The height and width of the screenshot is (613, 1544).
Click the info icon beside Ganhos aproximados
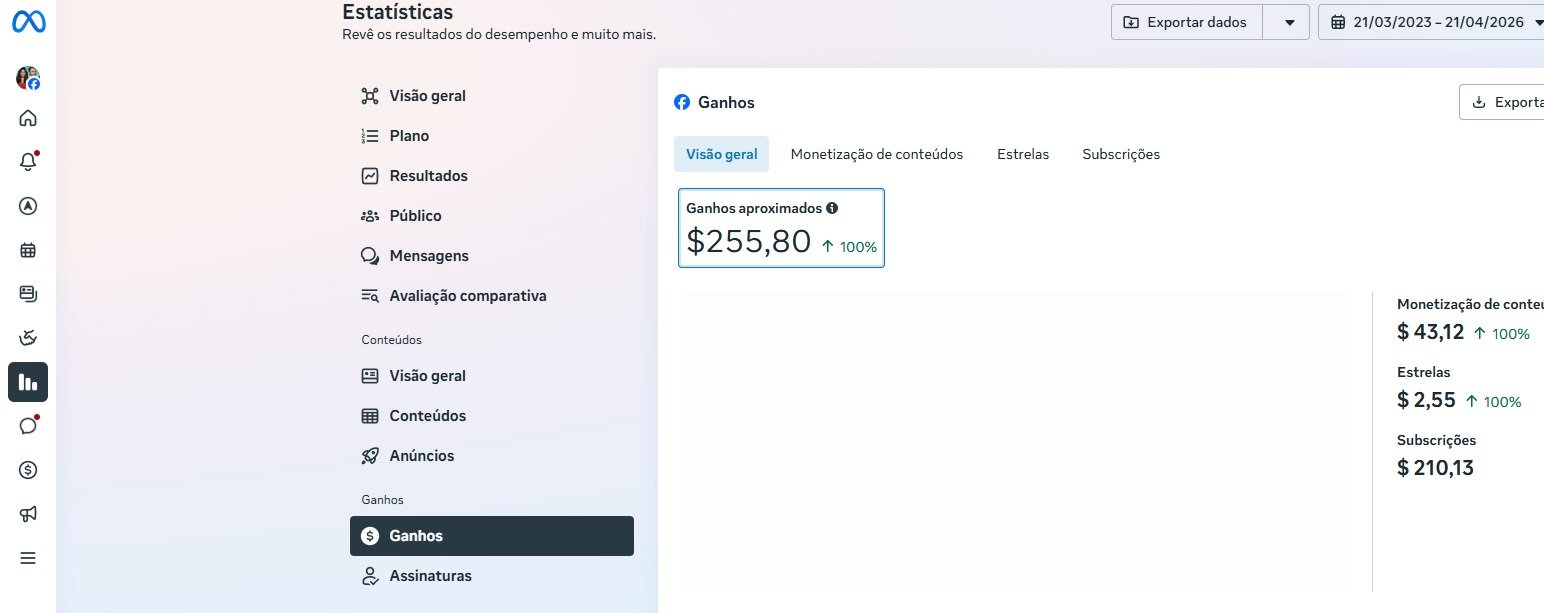pos(832,208)
